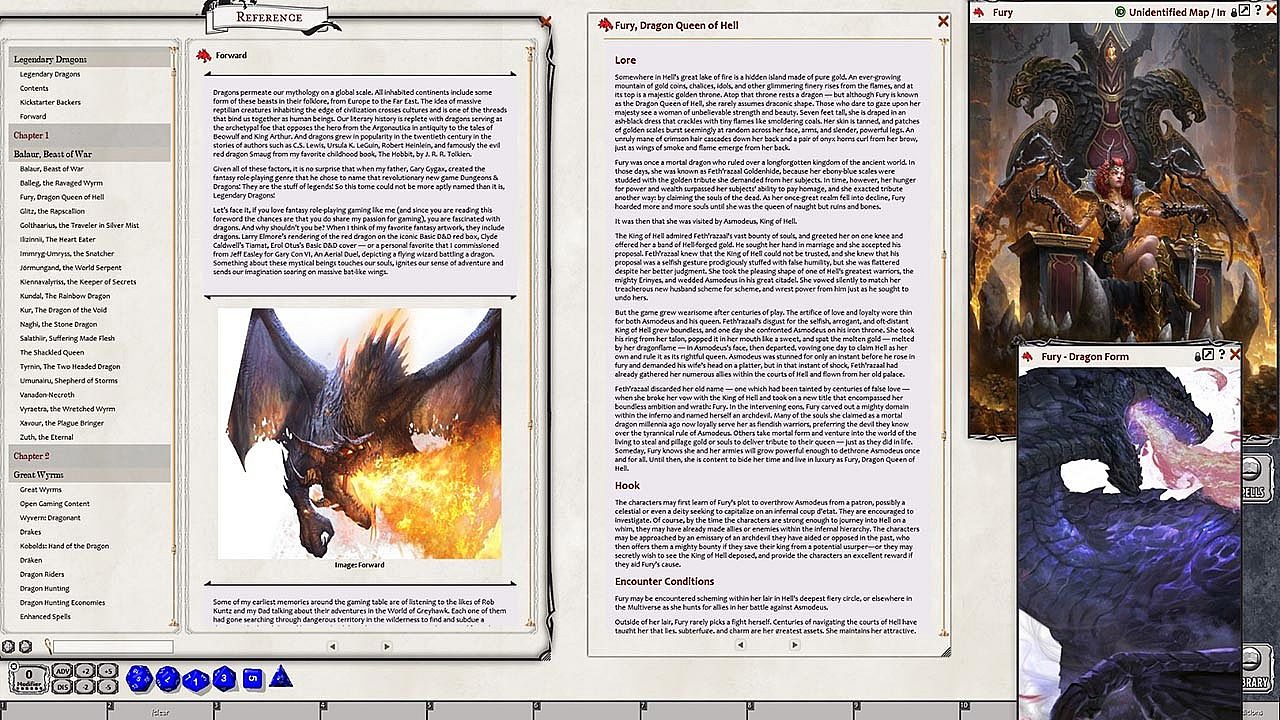Screen dimensions: 1280x720
Task: Open the Dragon Riders entry
Action: click(42, 574)
